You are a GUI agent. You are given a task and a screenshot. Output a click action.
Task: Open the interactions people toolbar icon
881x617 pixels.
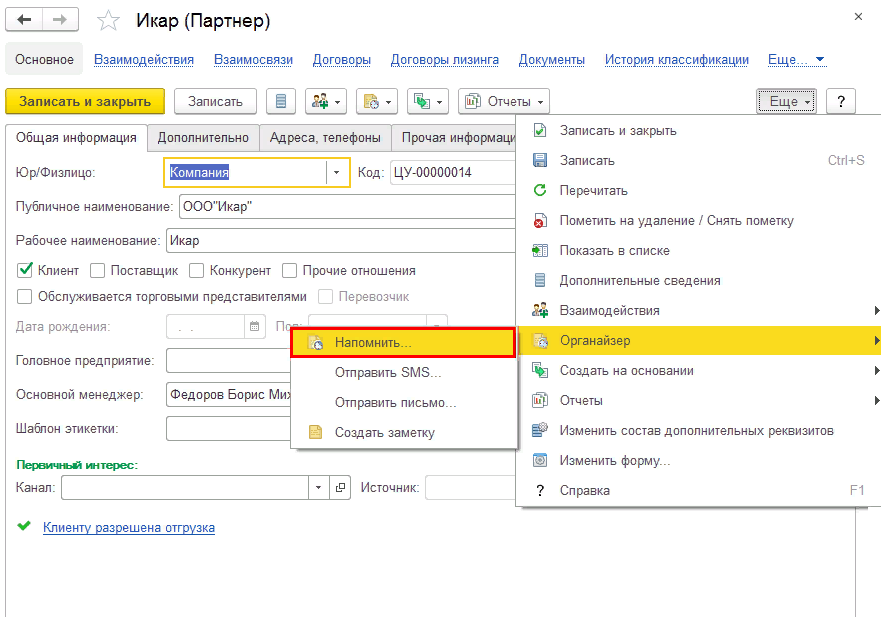pos(327,101)
